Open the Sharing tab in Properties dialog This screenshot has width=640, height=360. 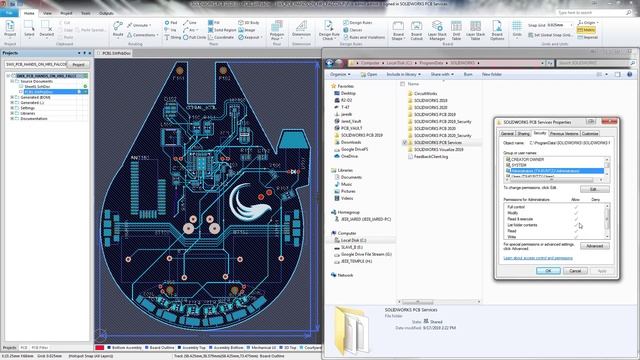[523, 133]
